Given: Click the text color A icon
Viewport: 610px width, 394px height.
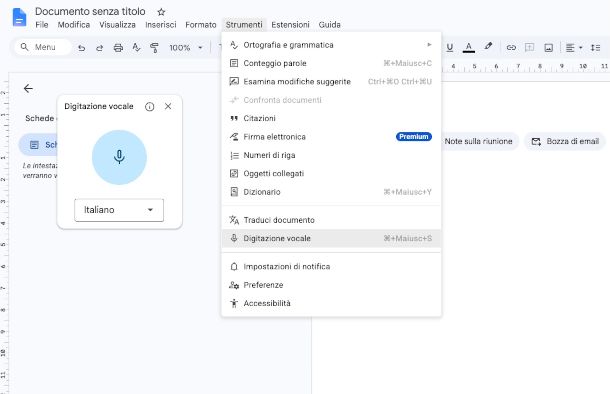Looking at the screenshot, I should tap(469, 47).
